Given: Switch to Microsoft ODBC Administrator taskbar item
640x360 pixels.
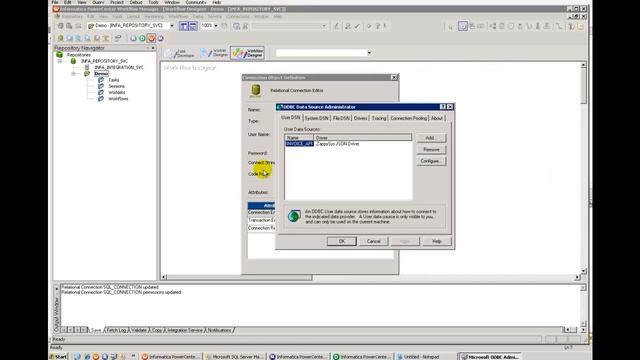Looking at the screenshot, I should pyautogui.click(x=490, y=357).
